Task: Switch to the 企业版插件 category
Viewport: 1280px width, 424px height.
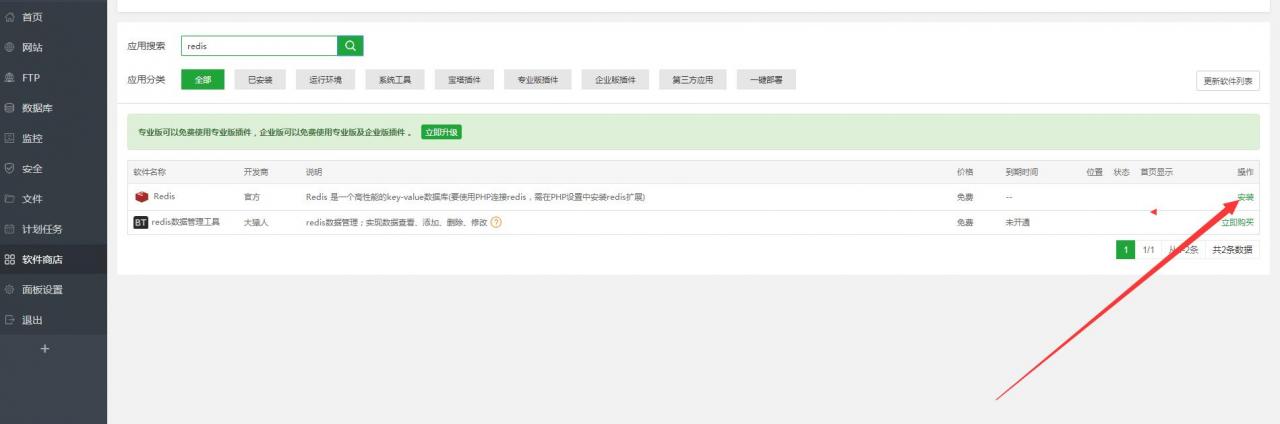Action: [615, 80]
